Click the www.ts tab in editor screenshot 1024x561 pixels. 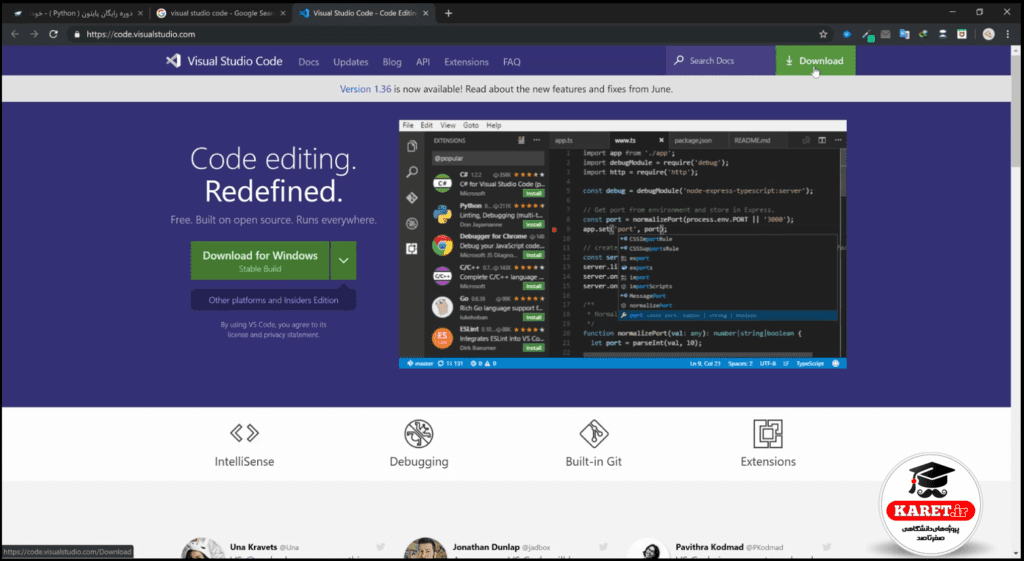coord(625,140)
